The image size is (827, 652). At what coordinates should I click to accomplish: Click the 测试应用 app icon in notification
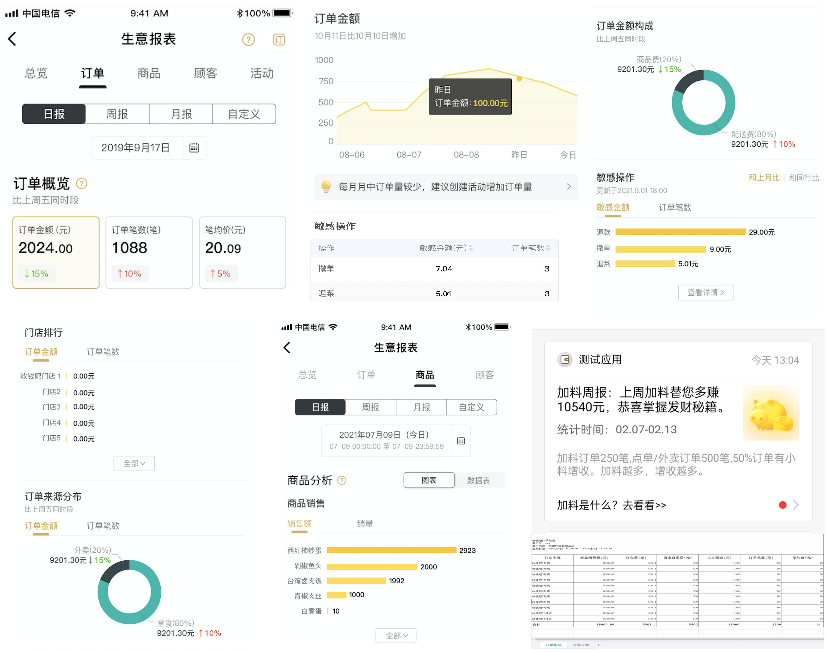[x=566, y=360]
